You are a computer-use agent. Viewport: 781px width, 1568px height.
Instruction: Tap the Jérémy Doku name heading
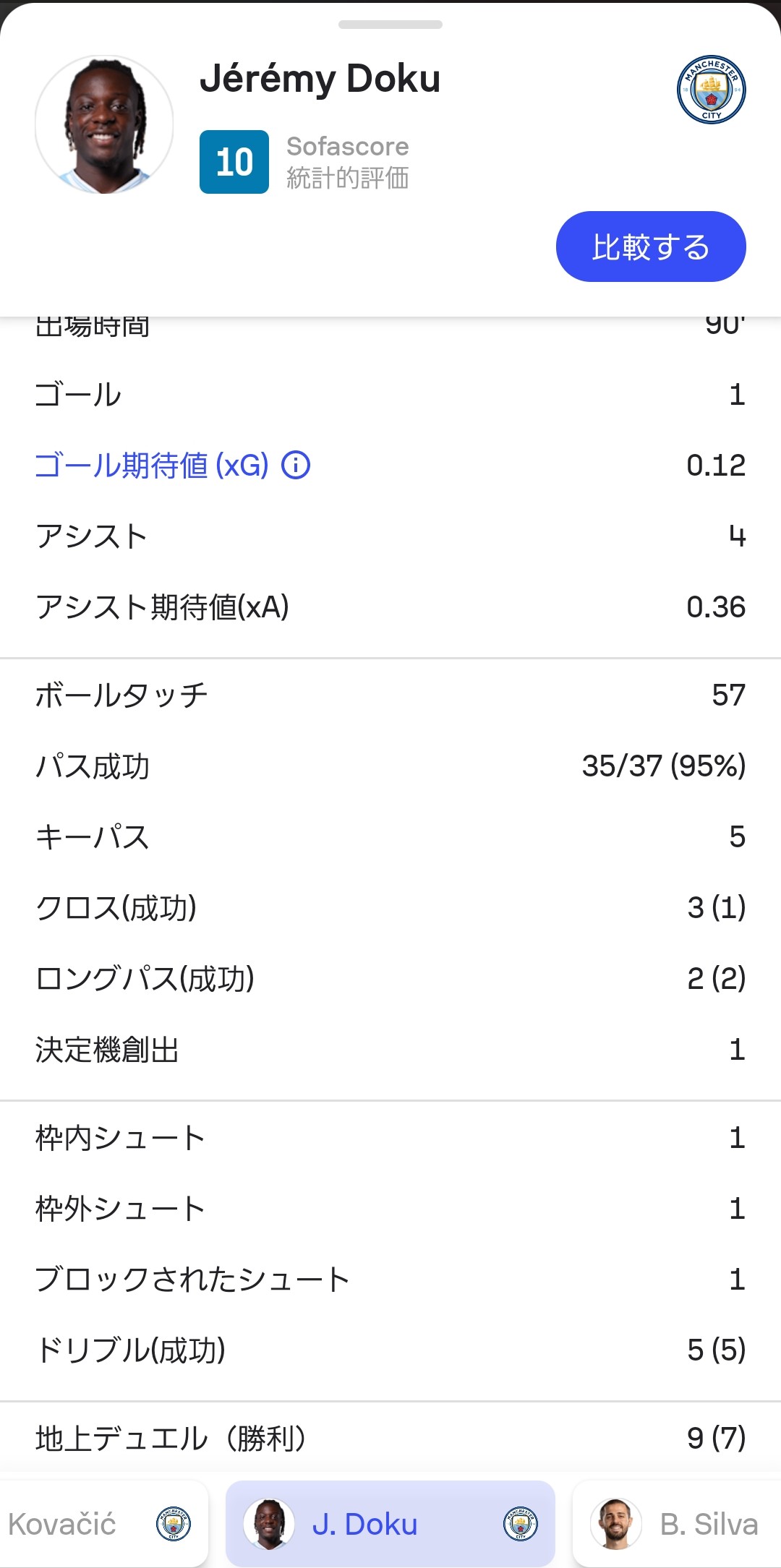[x=320, y=78]
